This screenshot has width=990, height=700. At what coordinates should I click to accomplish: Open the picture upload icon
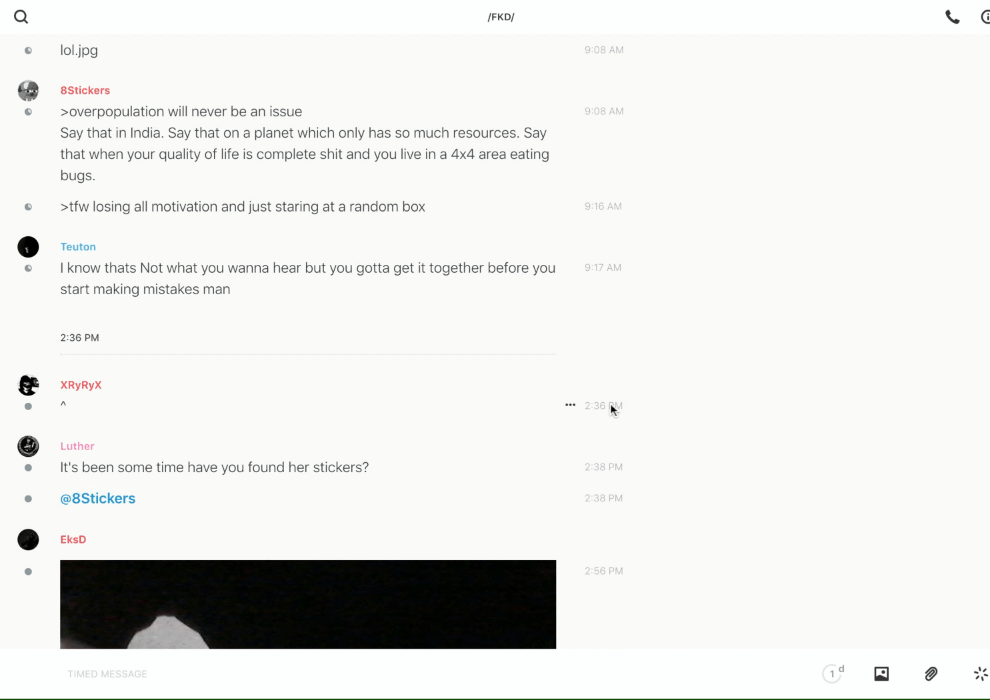[x=881, y=674]
